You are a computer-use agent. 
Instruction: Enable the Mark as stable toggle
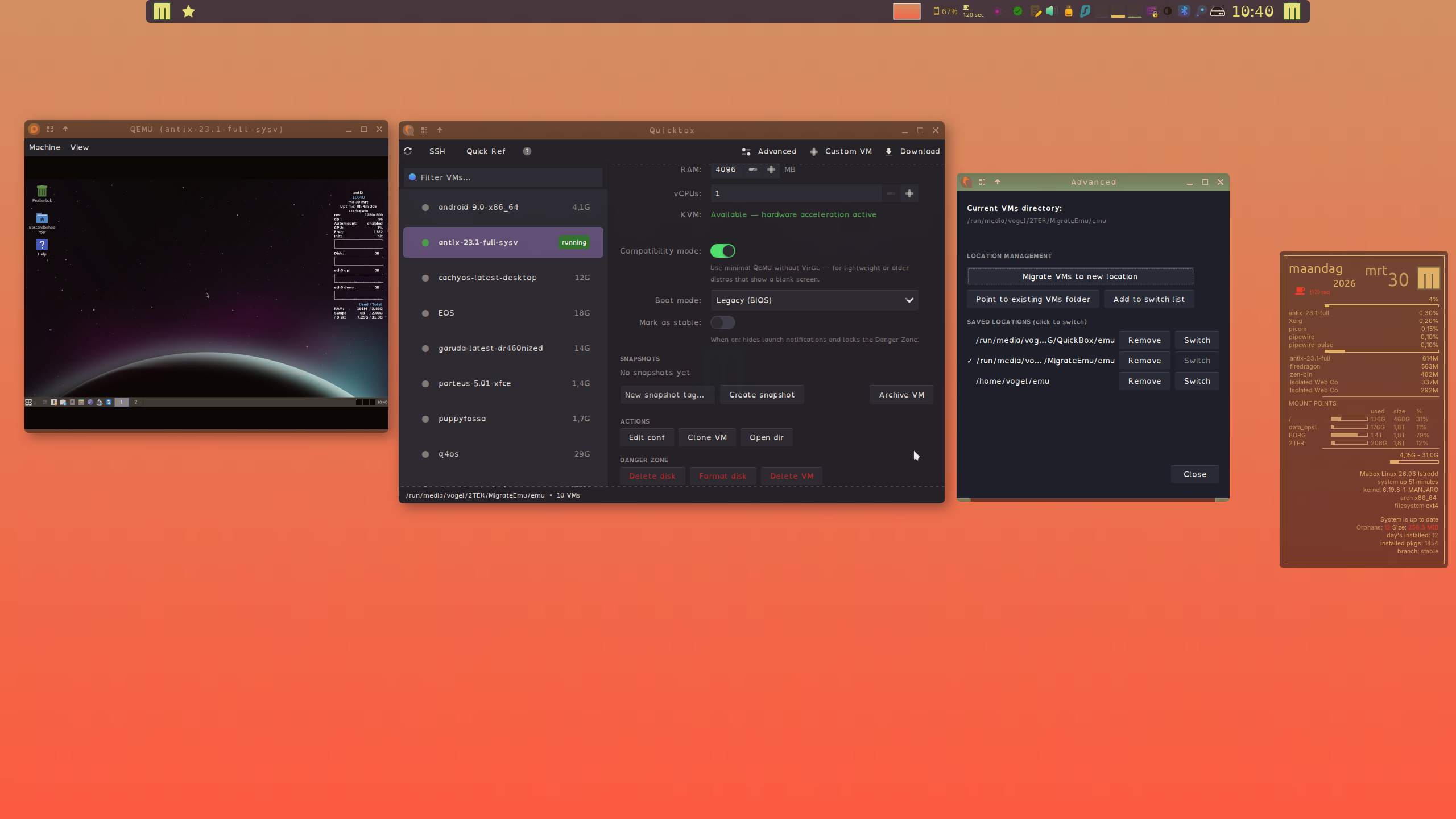[x=723, y=322]
